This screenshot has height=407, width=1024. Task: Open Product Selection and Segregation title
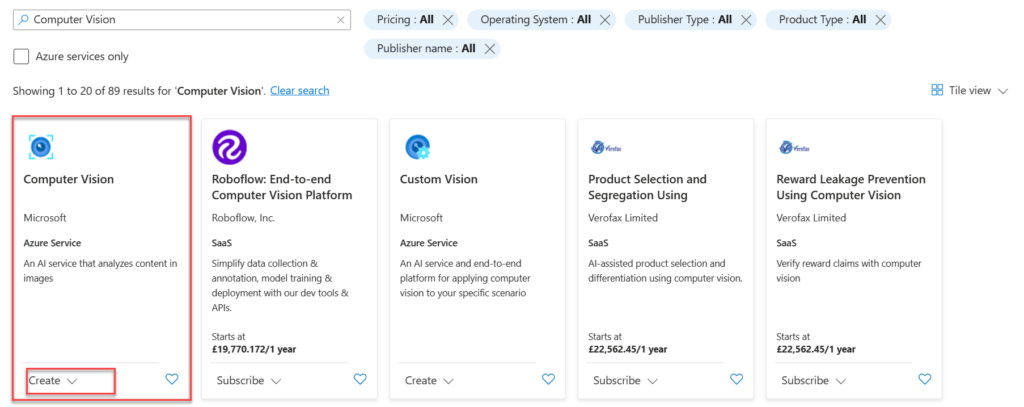click(648, 187)
